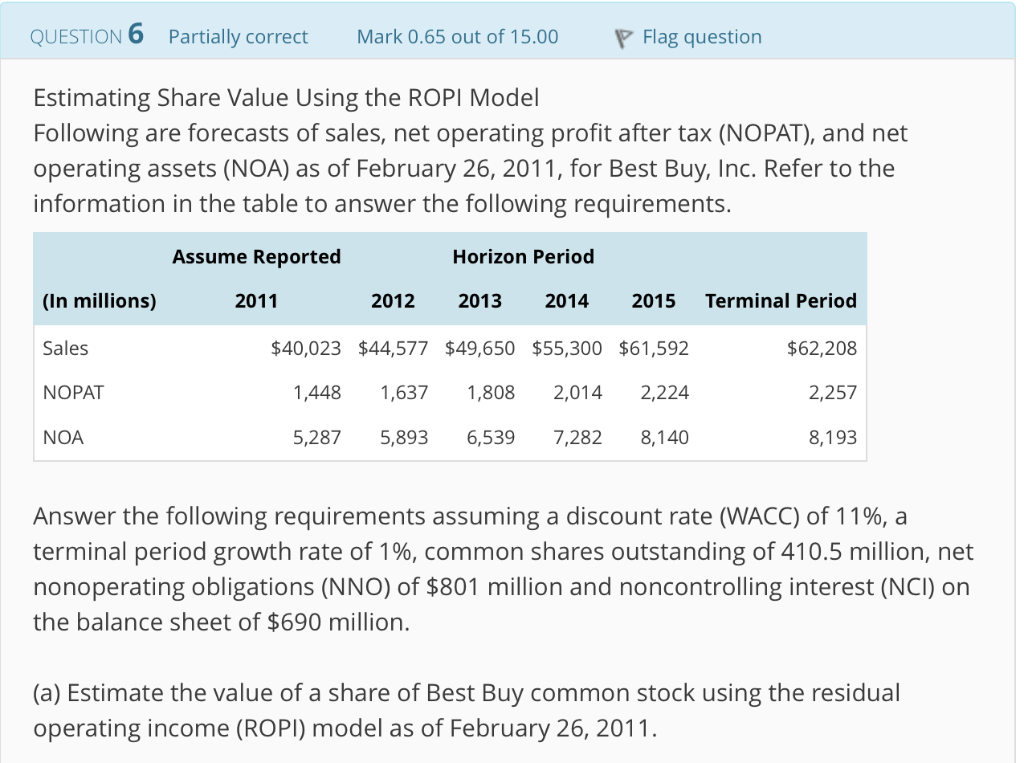This screenshot has width=1024, height=763.
Task: Select the 2011 column header
Action: tap(256, 300)
